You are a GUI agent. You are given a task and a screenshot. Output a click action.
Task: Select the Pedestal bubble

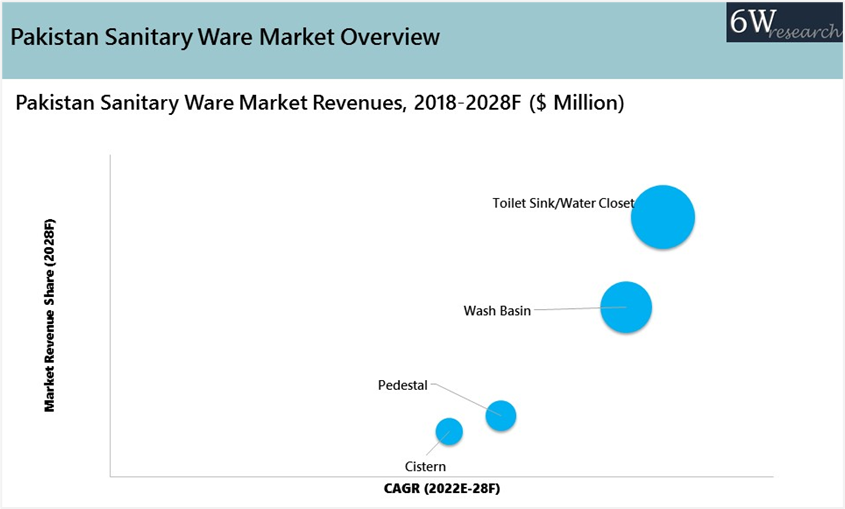pyautogui.click(x=501, y=415)
